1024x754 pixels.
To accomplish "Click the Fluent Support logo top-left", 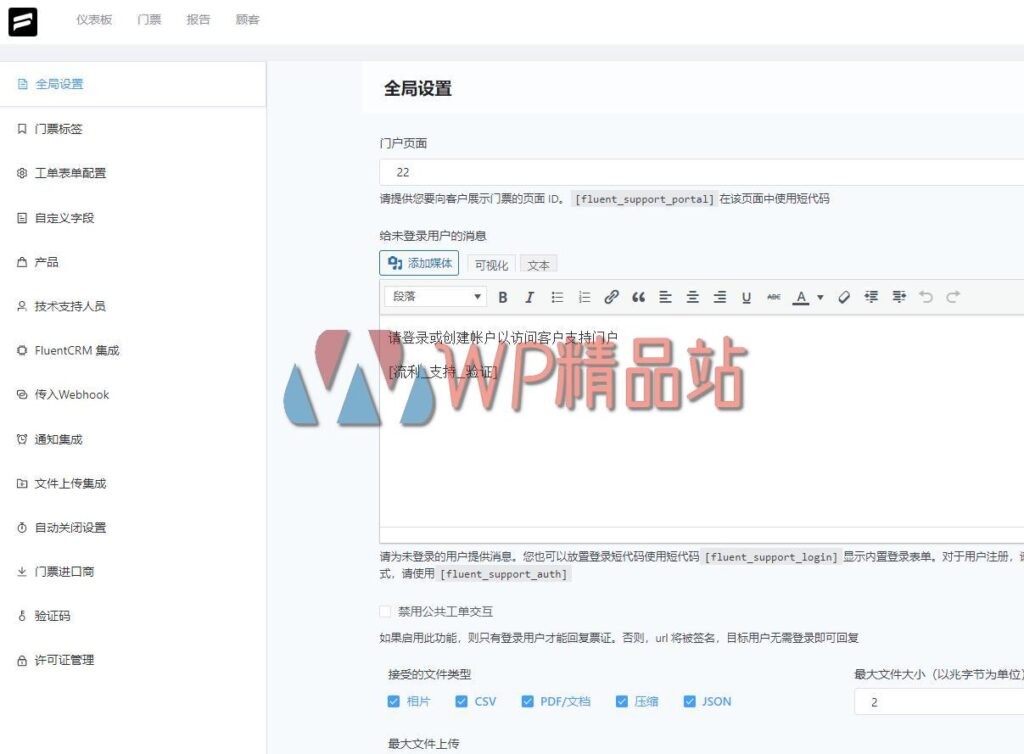I will 23,22.
